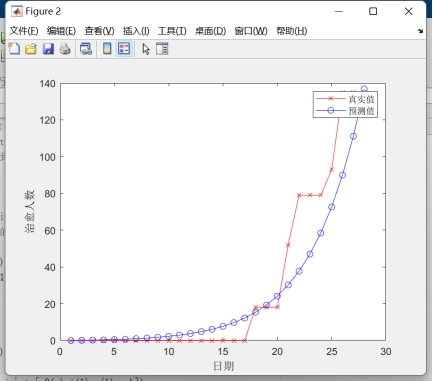The width and height of the screenshot is (433, 382).
Task: Open the 工具(T) menu
Action: click(x=172, y=31)
